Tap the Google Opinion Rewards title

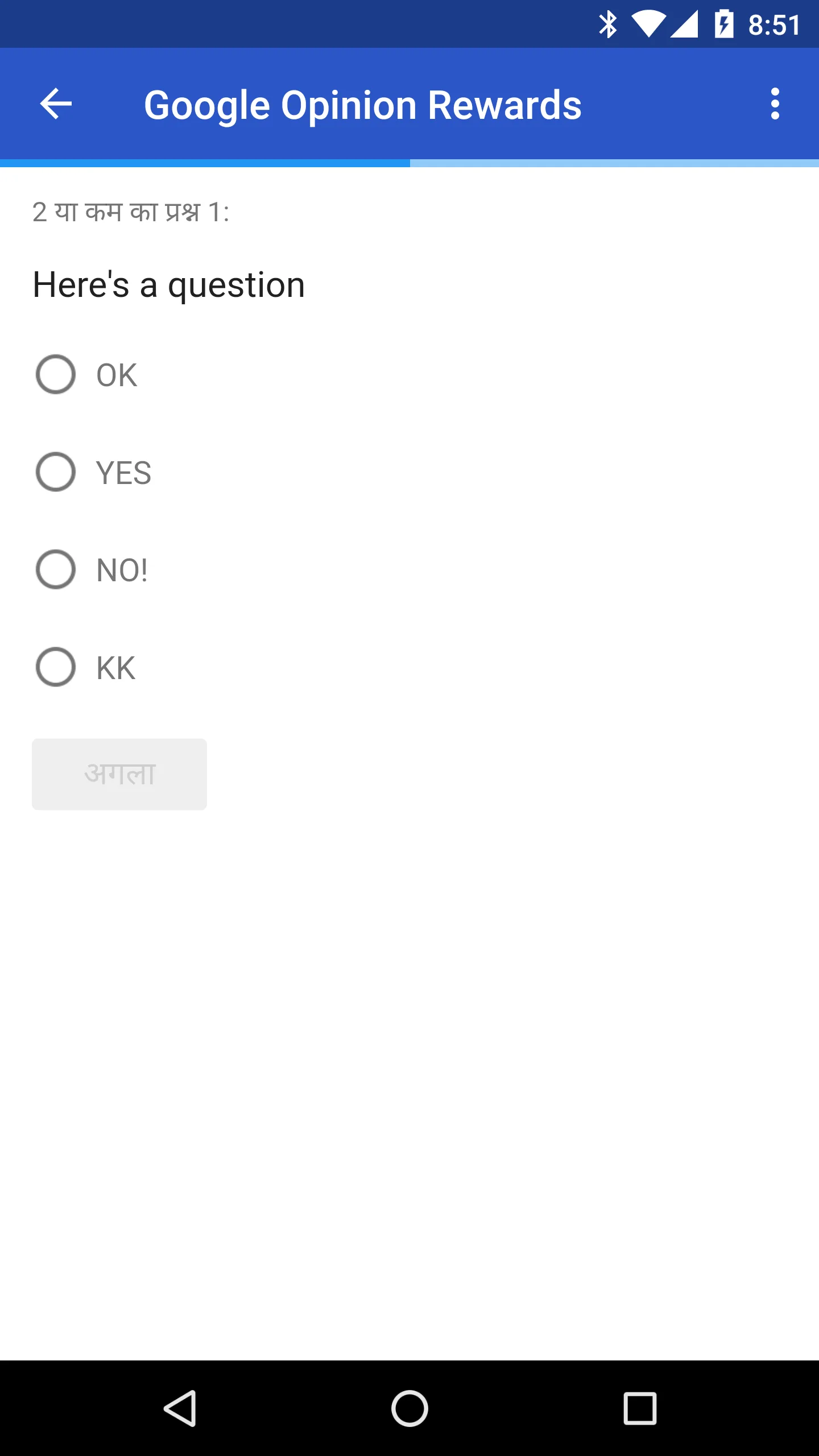[363, 105]
